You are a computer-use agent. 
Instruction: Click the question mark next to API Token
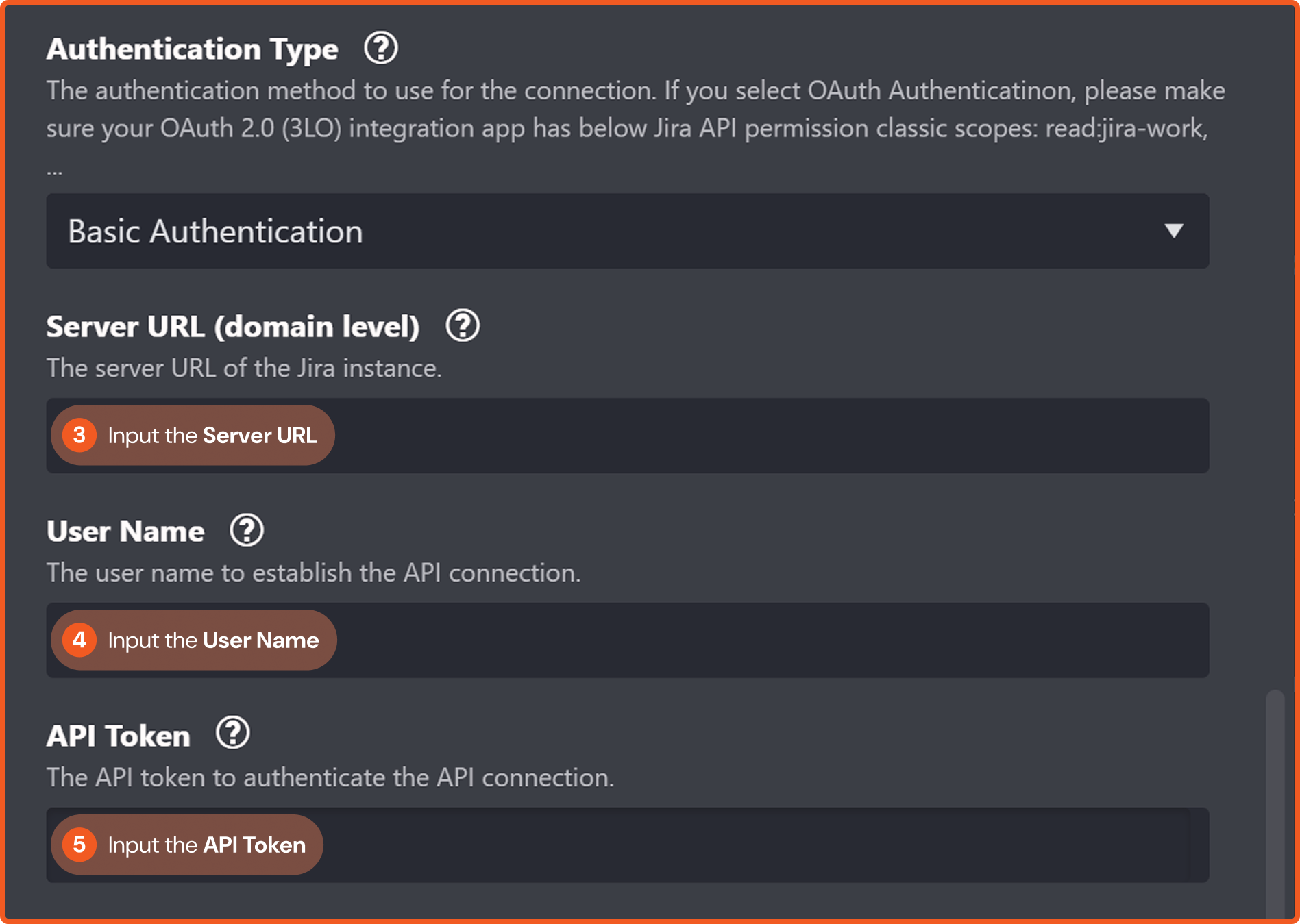coord(233,733)
